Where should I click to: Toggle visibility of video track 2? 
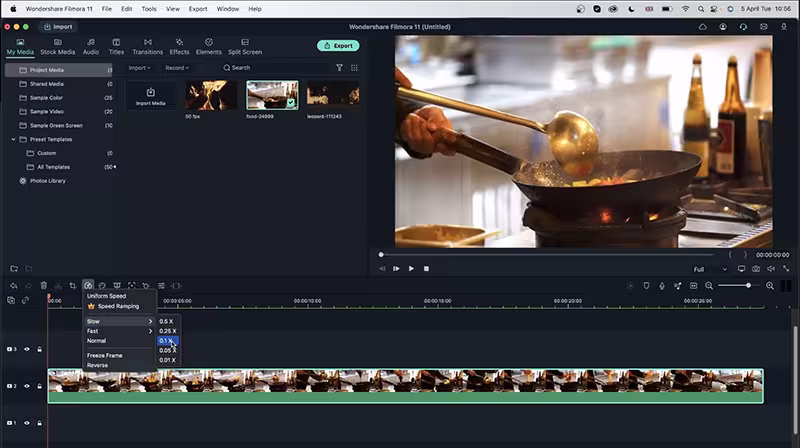27,386
